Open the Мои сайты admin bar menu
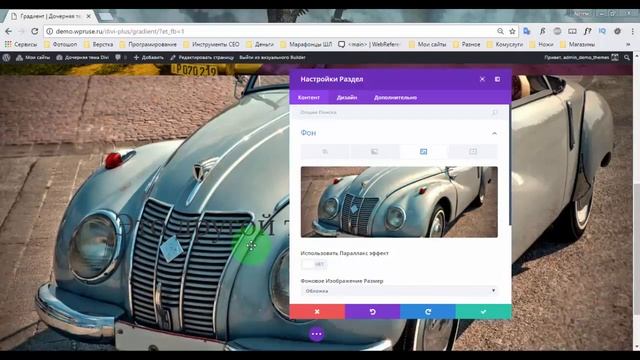640x360 pixels. (33, 58)
